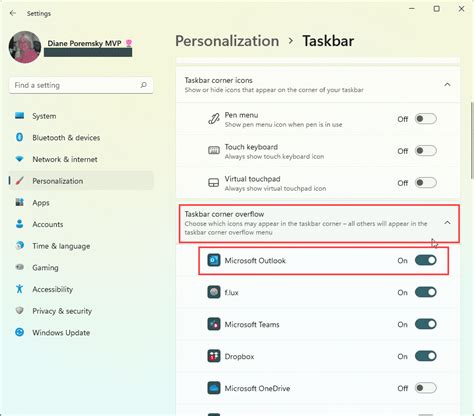Screen dimensions: 474x416
Task: Click the vertical scrollbar on the right
Action: point(472,140)
